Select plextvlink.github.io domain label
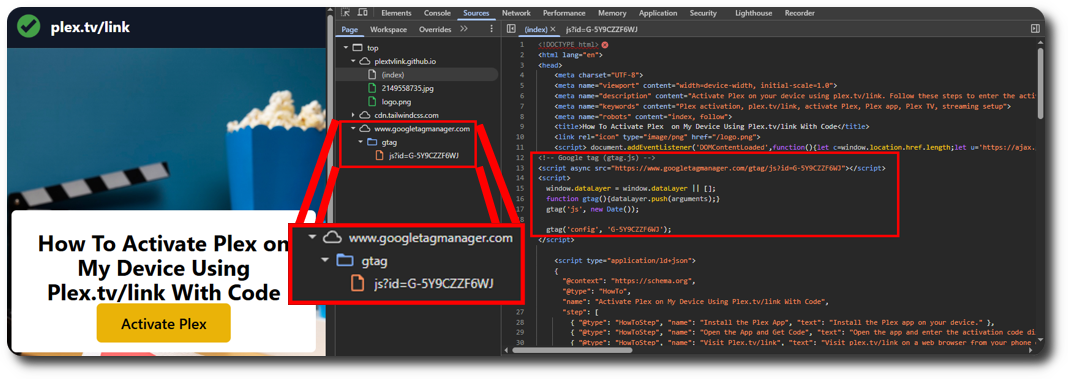Screen dimensions: 1068x379 point(405,61)
